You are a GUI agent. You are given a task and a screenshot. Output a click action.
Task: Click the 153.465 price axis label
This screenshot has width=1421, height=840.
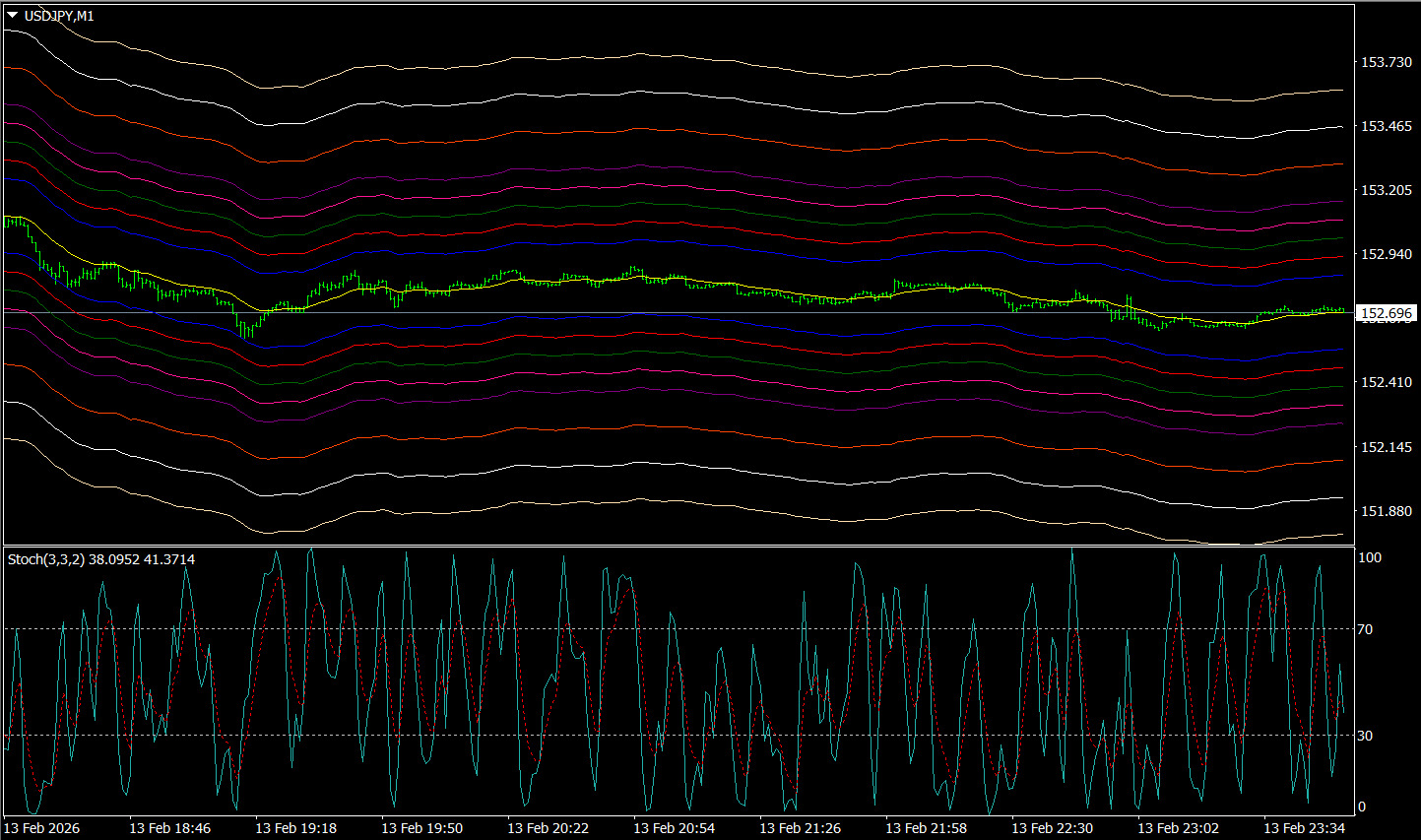tap(1386, 126)
